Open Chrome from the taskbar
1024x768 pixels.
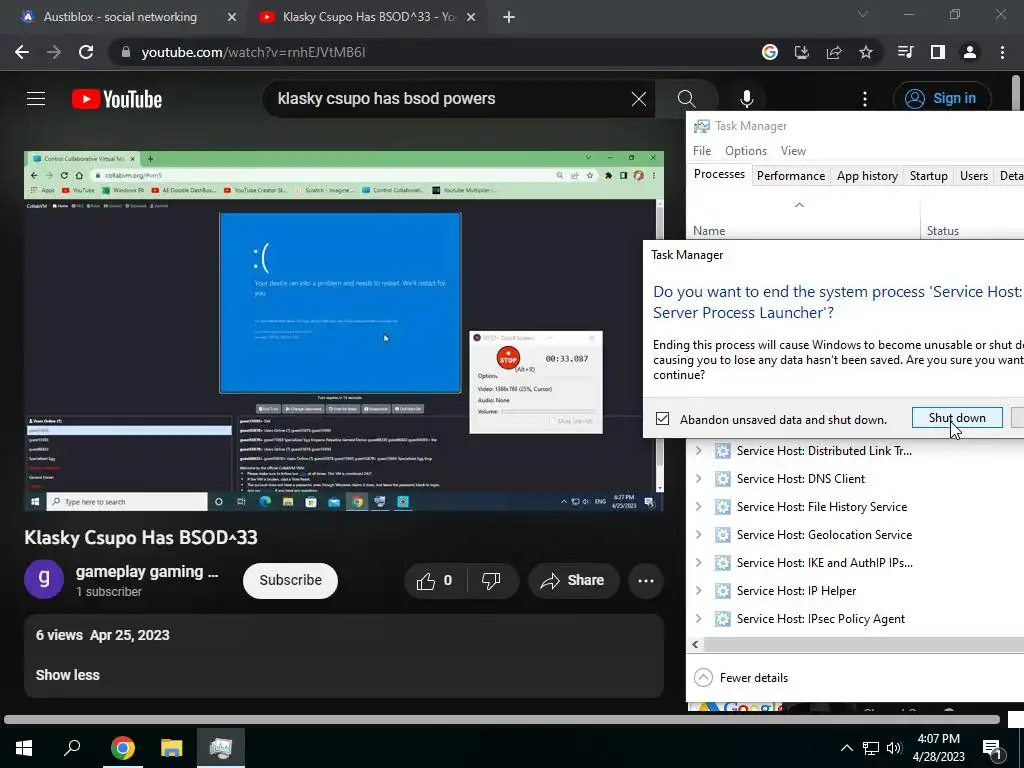coord(122,747)
